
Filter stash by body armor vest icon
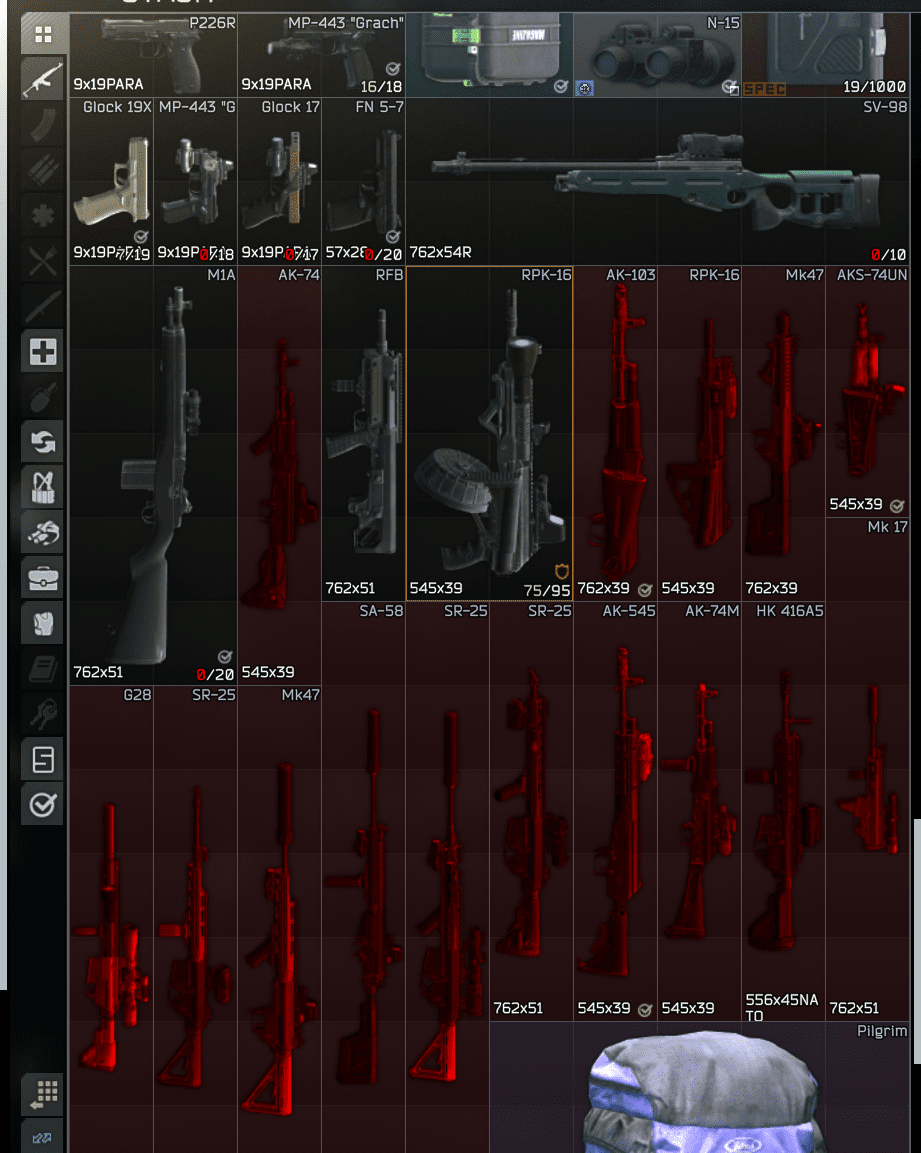(43, 624)
